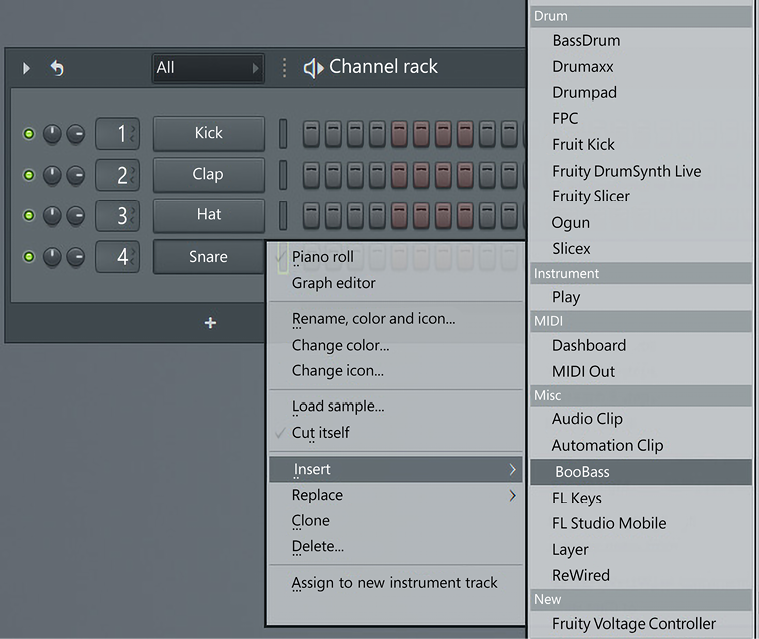This screenshot has height=639, width=759.
Task: Click the Hat channel selector bar
Action: click(x=283, y=215)
